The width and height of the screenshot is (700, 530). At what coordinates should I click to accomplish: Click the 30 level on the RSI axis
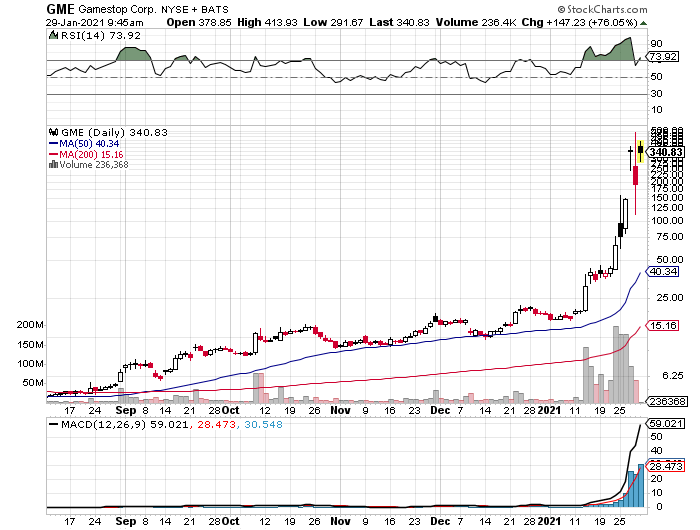tap(656, 94)
